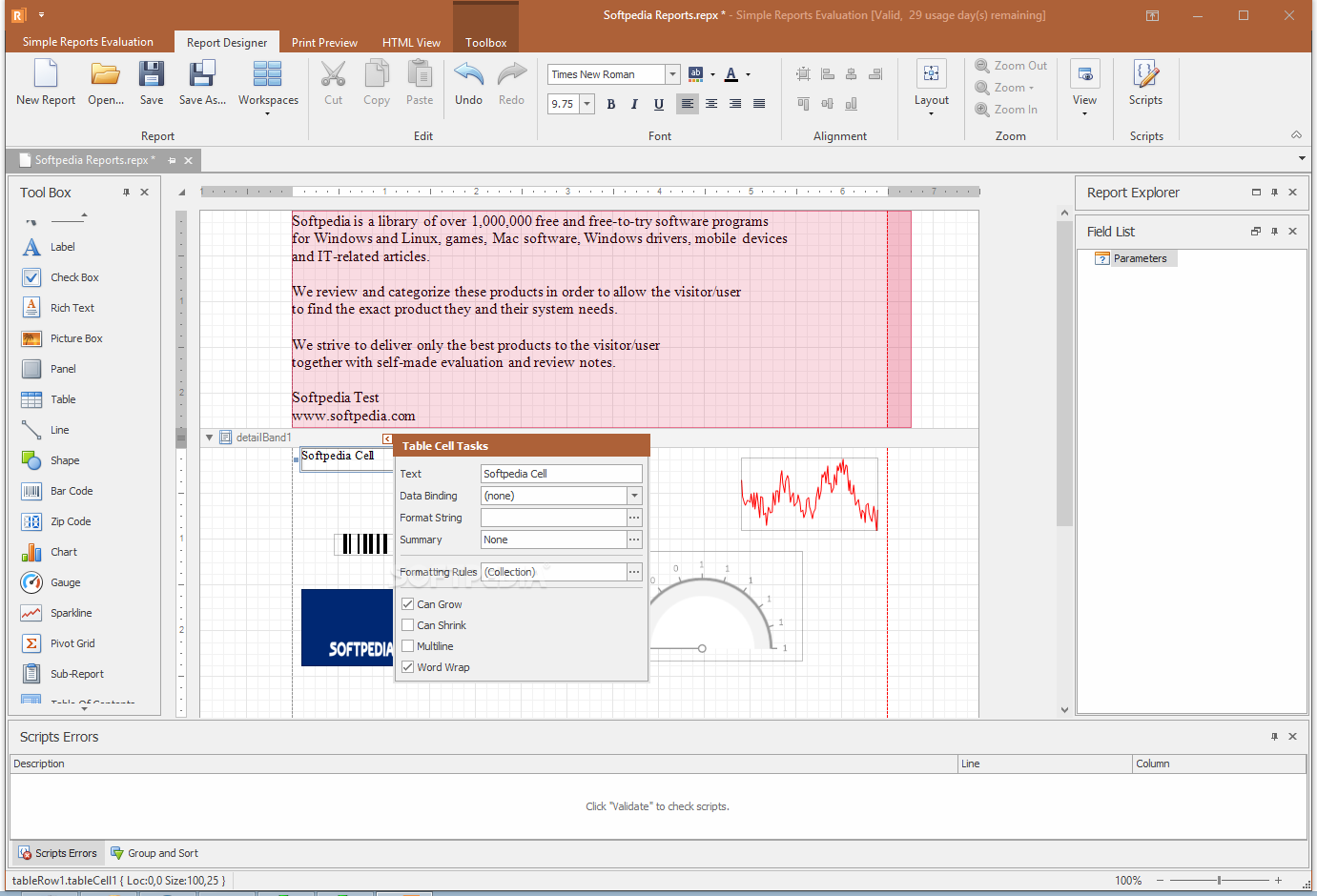Viewport: 1317px width, 896px height.
Task: Open the font name dropdown
Action: click(672, 74)
